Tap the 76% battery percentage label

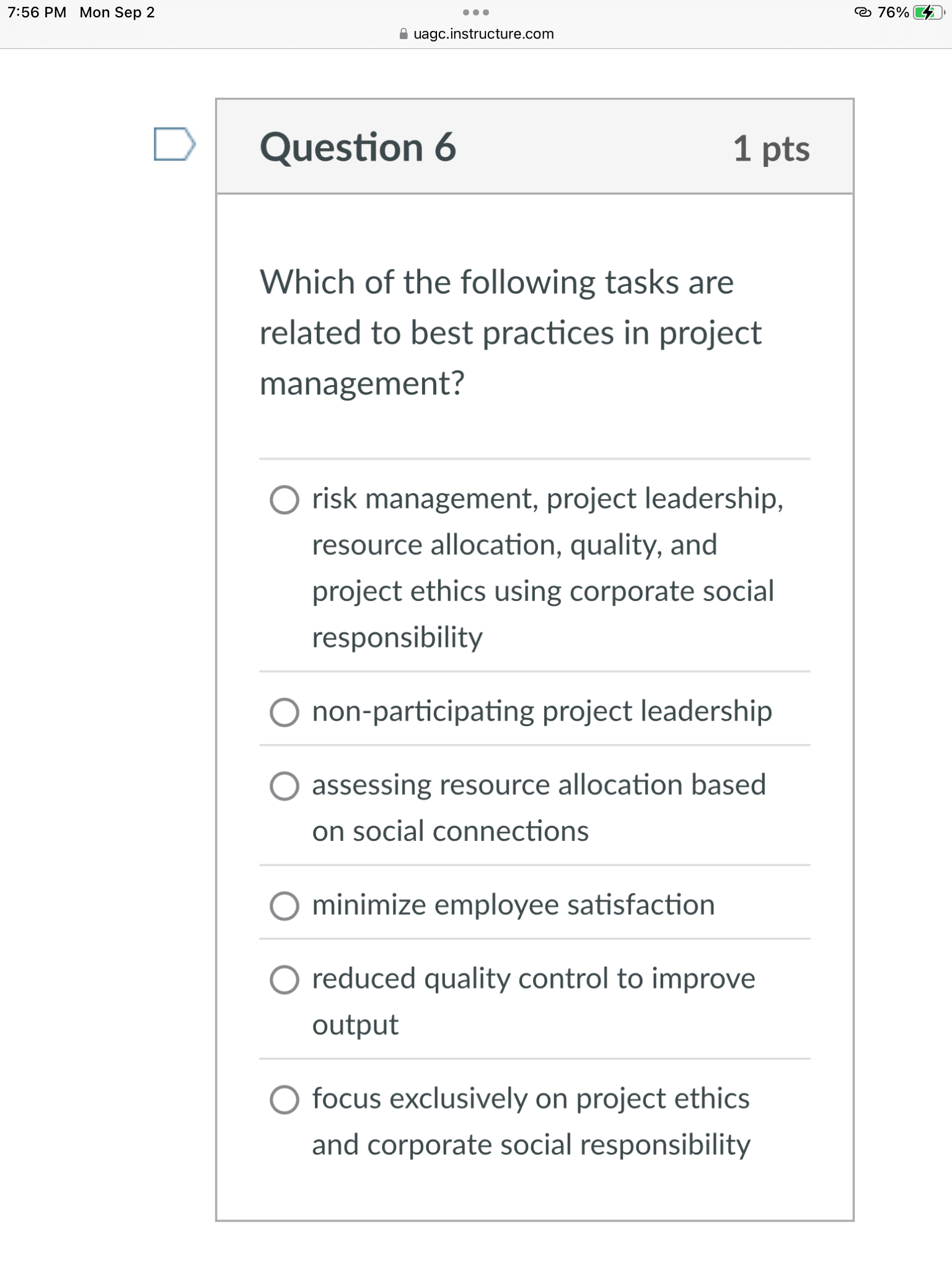(892, 12)
